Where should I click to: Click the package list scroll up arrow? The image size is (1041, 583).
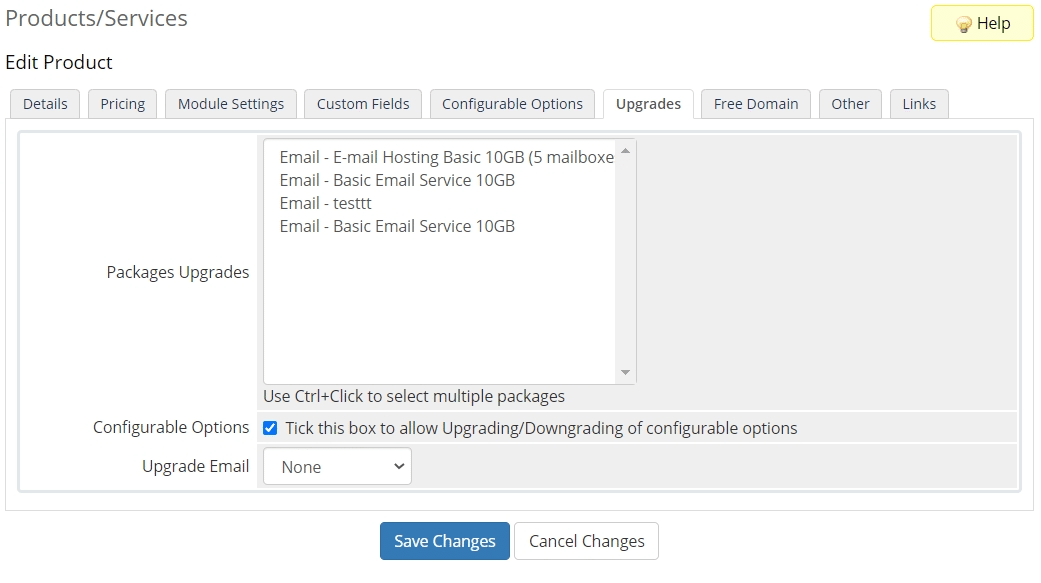click(626, 151)
